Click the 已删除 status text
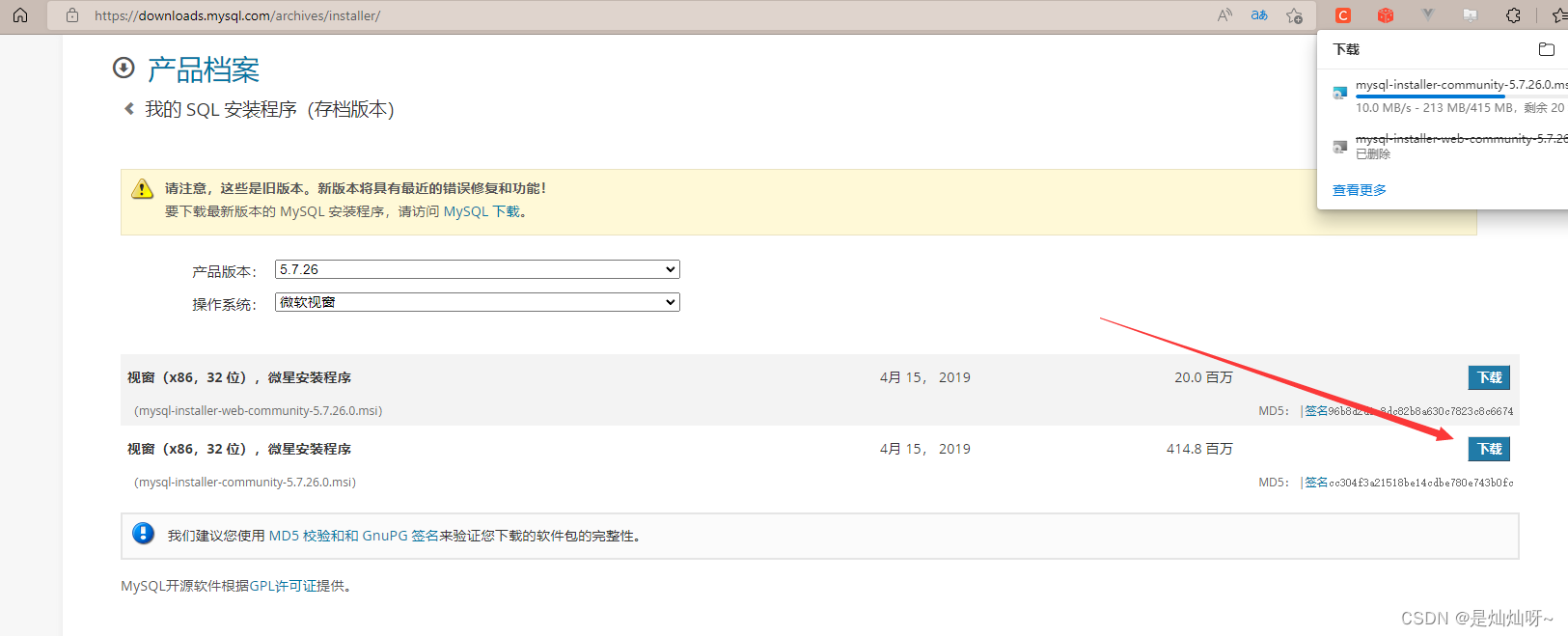 (x=1373, y=154)
